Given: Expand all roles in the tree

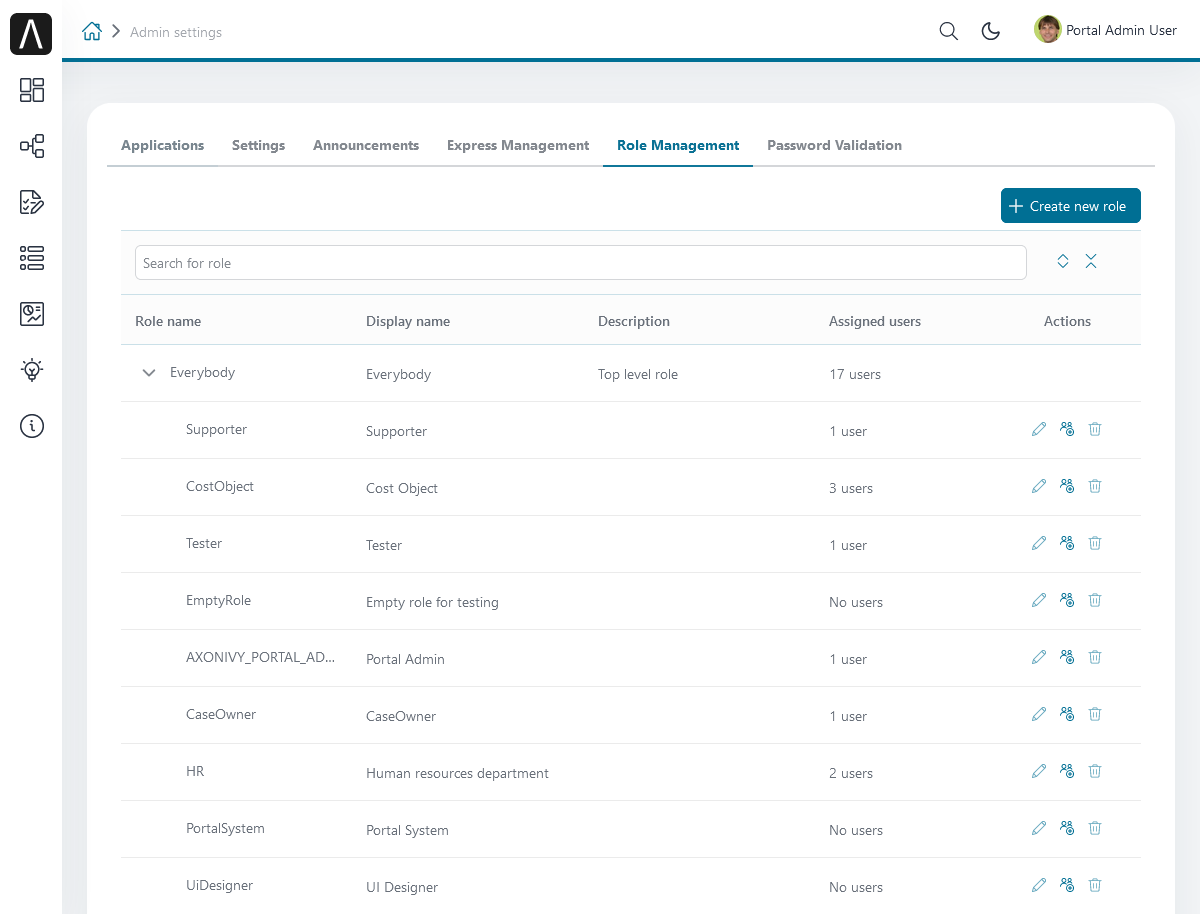Looking at the screenshot, I should pyautogui.click(x=1063, y=261).
